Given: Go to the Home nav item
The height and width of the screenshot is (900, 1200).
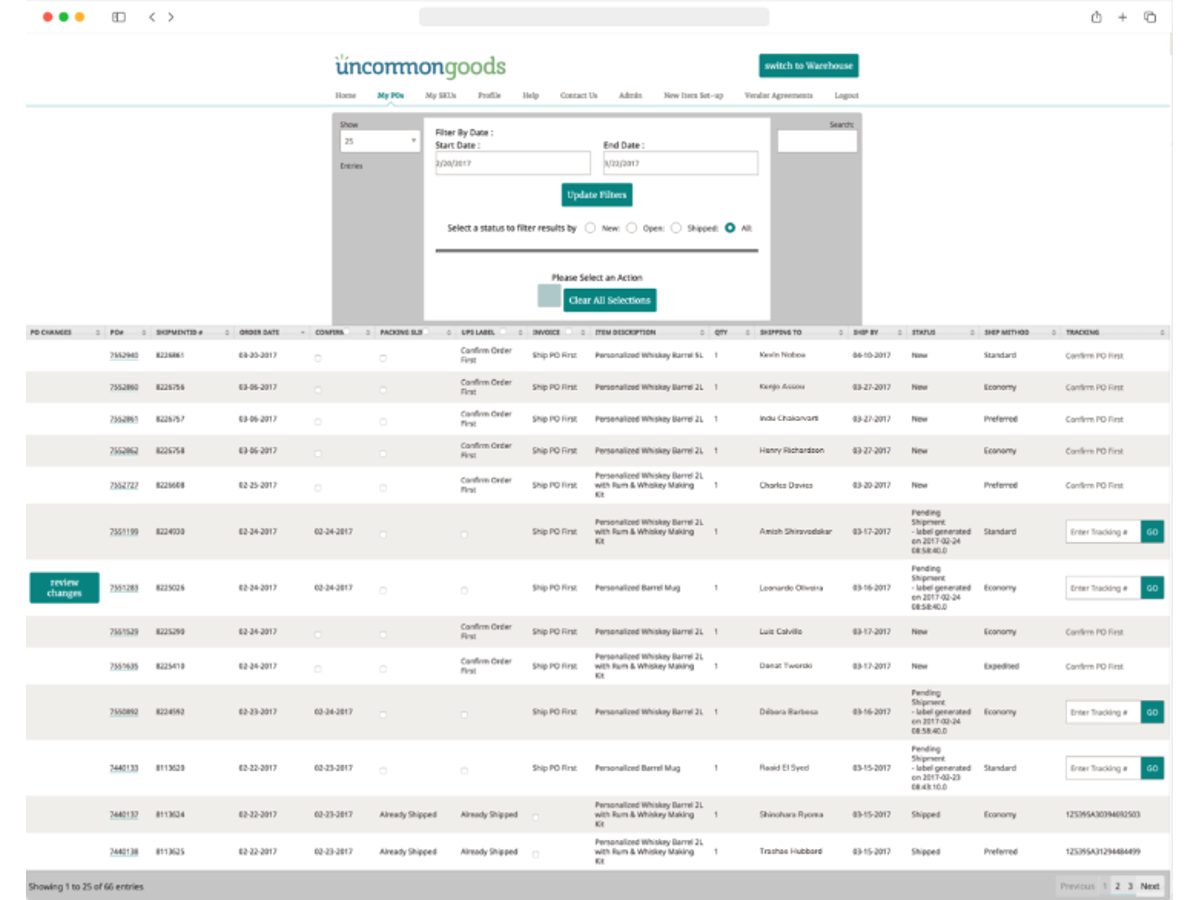Looking at the screenshot, I should coord(345,96).
